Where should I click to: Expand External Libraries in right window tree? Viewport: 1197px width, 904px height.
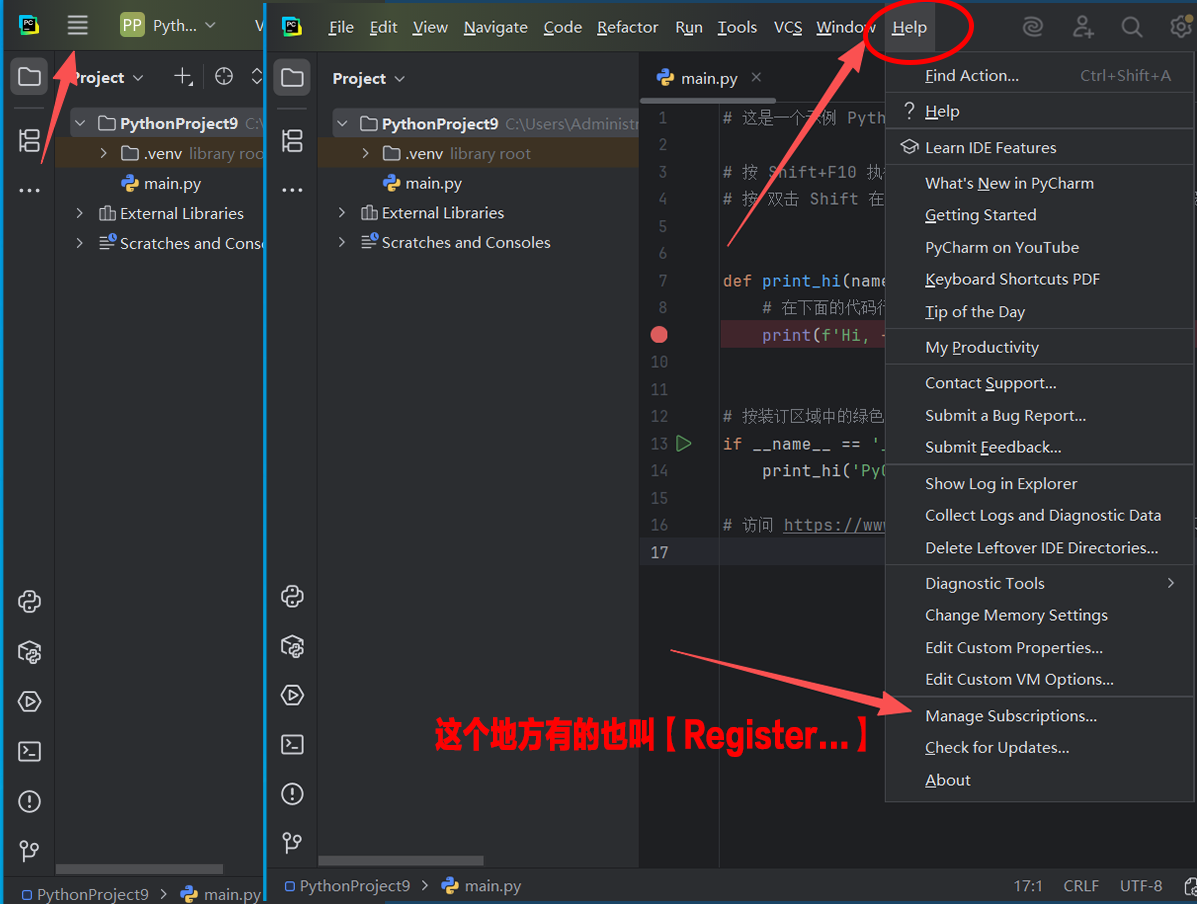(x=342, y=213)
